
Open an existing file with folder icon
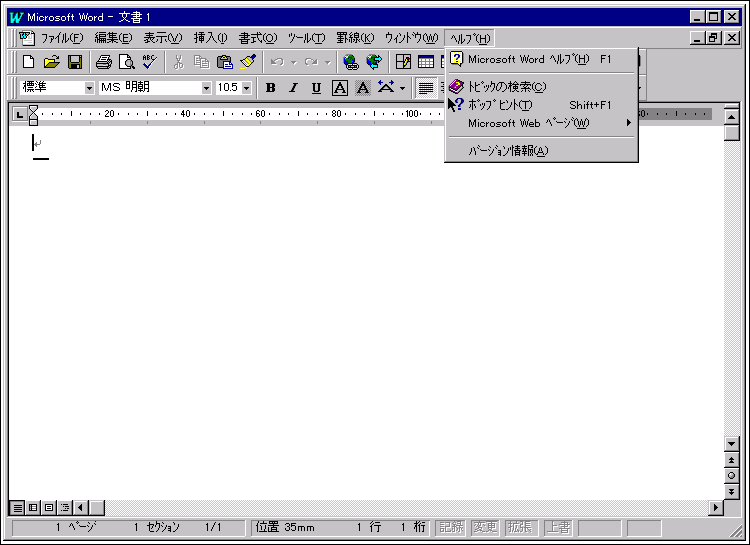(52, 62)
